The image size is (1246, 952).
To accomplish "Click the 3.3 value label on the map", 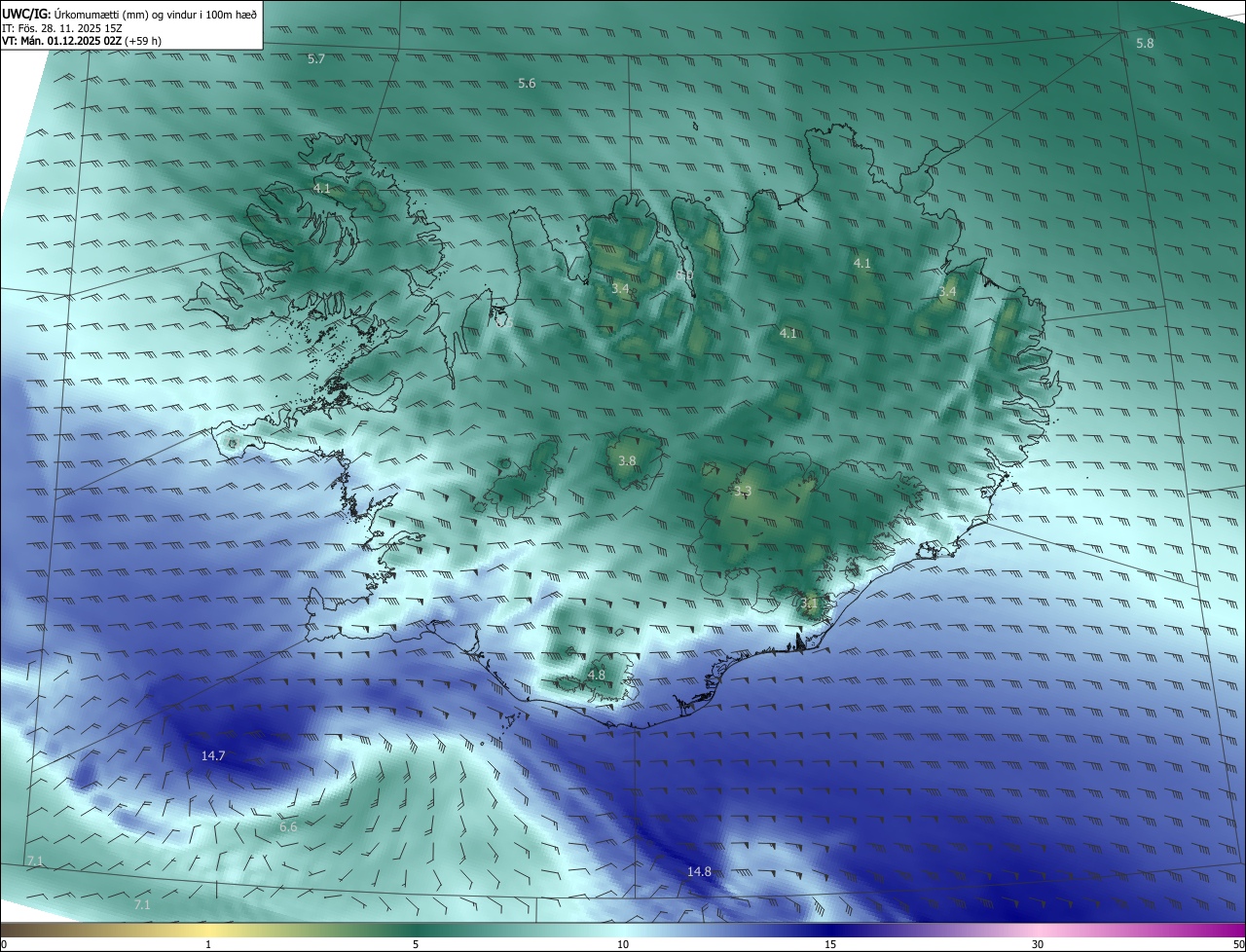I will (x=743, y=492).
